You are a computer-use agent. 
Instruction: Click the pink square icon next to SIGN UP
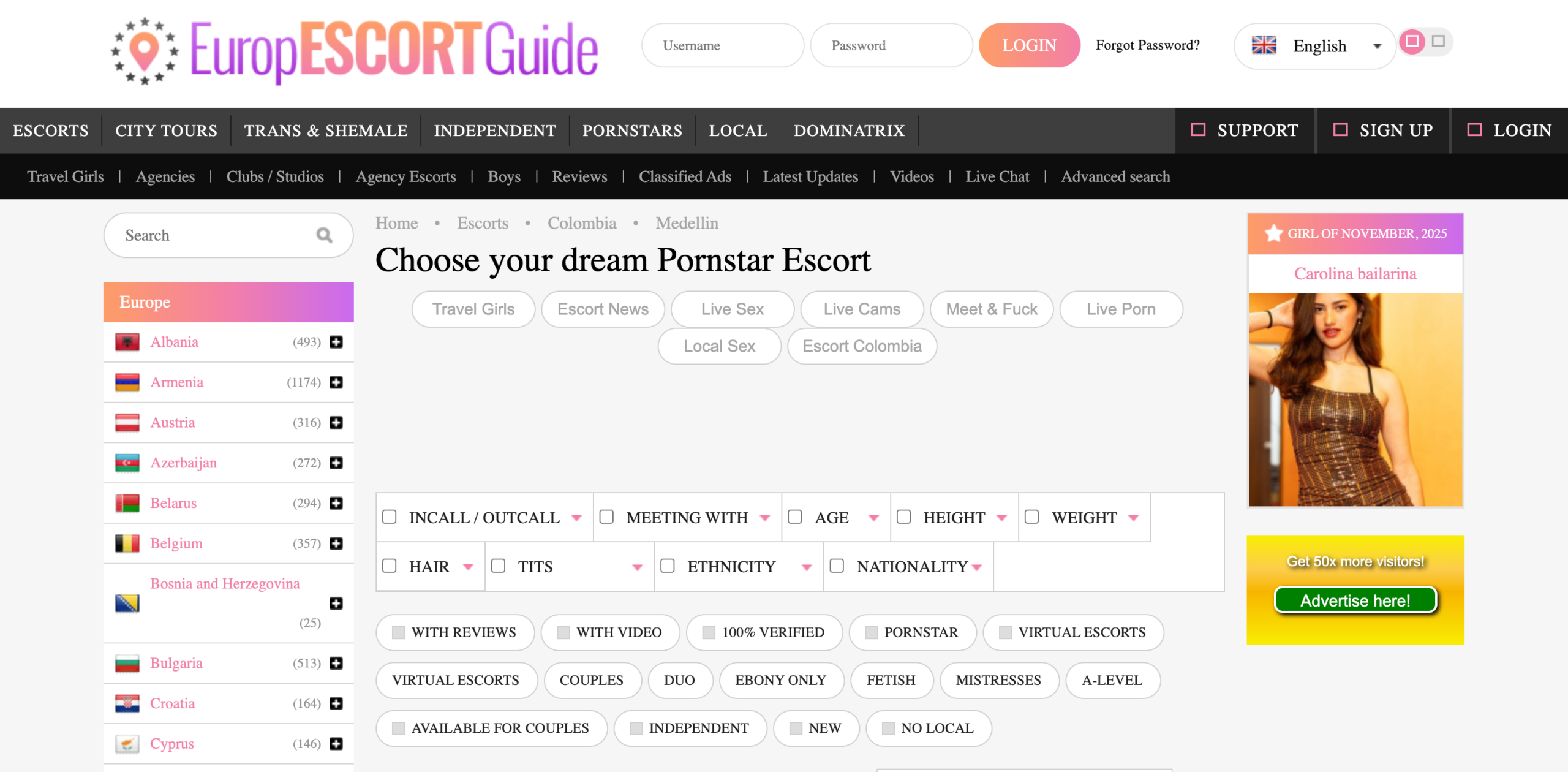[1340, 130]
